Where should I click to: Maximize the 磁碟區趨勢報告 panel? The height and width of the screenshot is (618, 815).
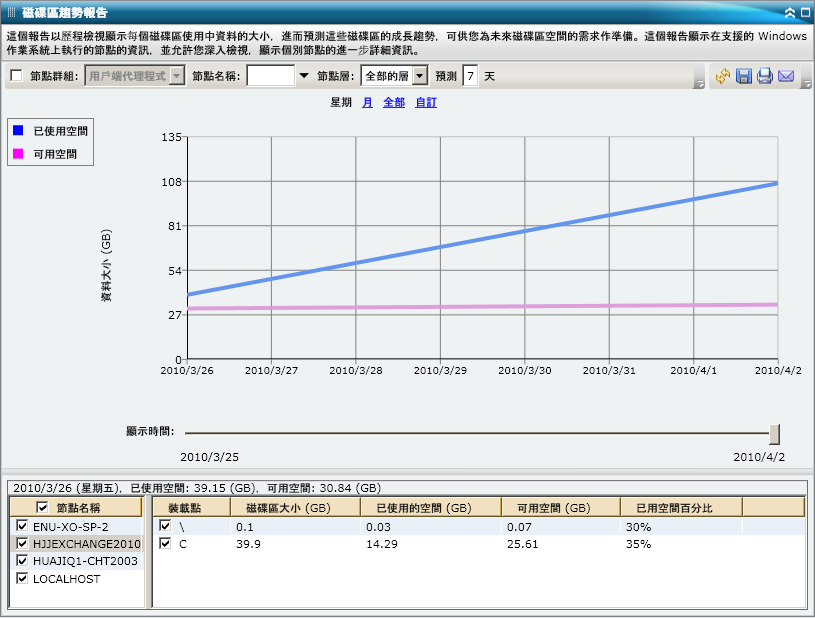point(805,13)
